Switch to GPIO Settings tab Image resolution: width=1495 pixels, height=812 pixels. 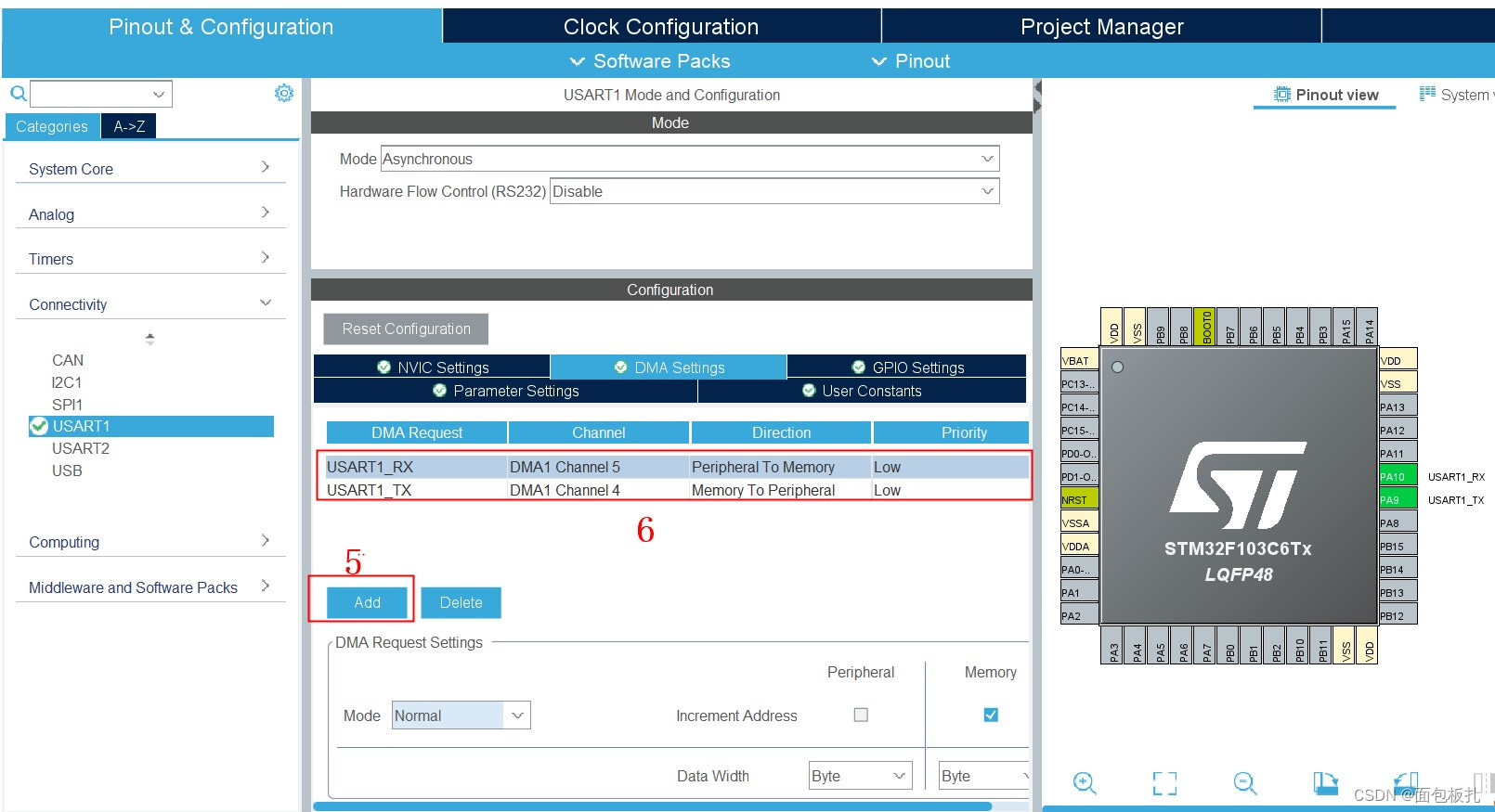tap(906, 367)
